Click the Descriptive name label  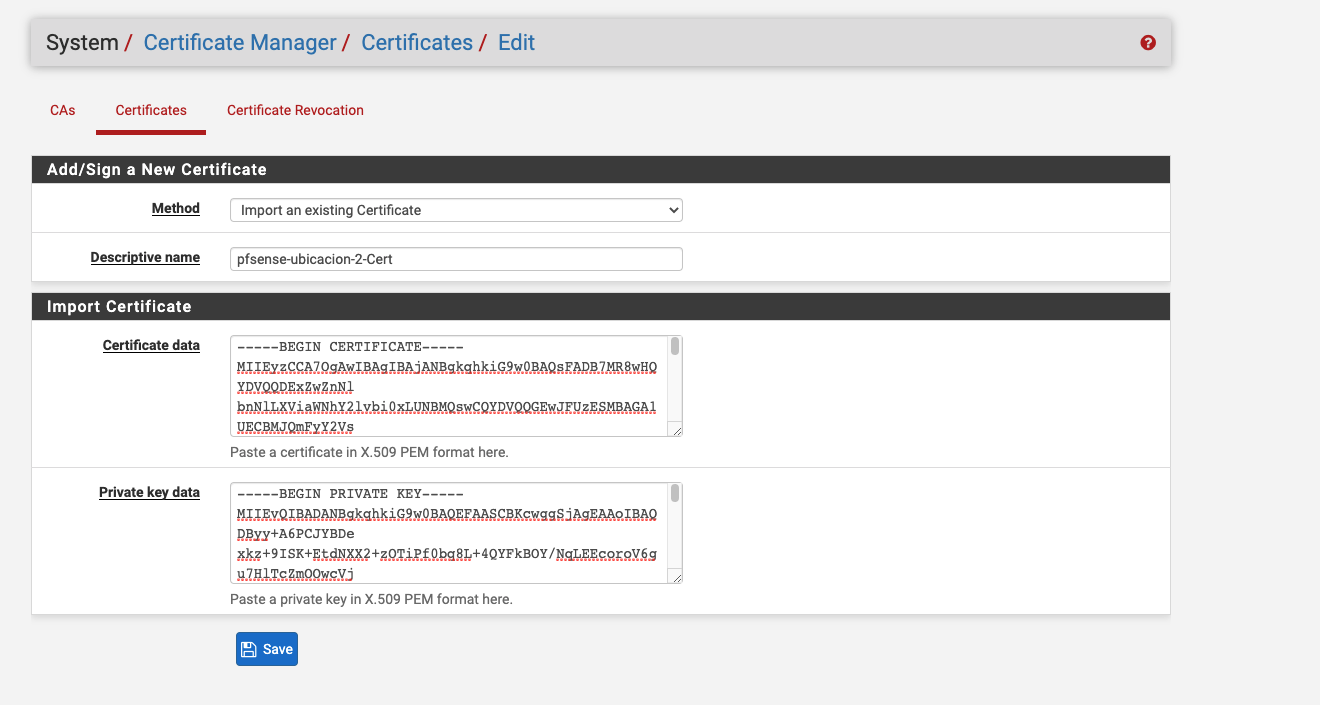[145, 257]
